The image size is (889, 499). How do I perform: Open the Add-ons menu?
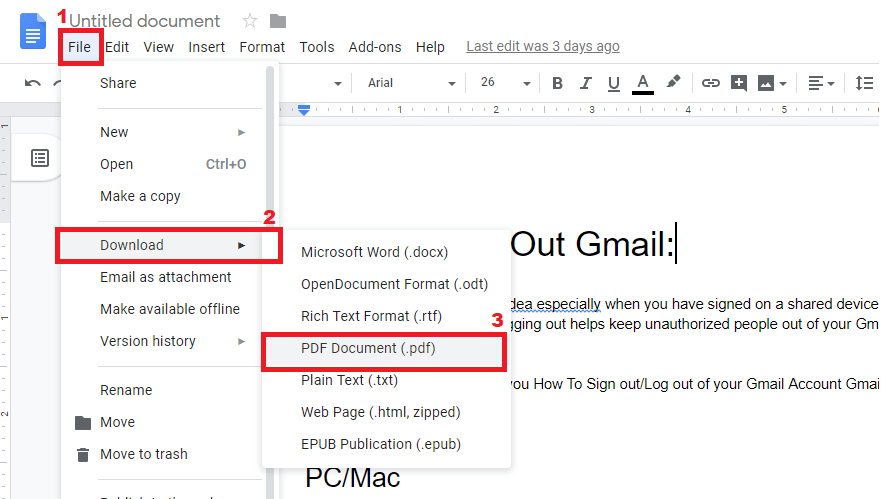pos(375,47)
